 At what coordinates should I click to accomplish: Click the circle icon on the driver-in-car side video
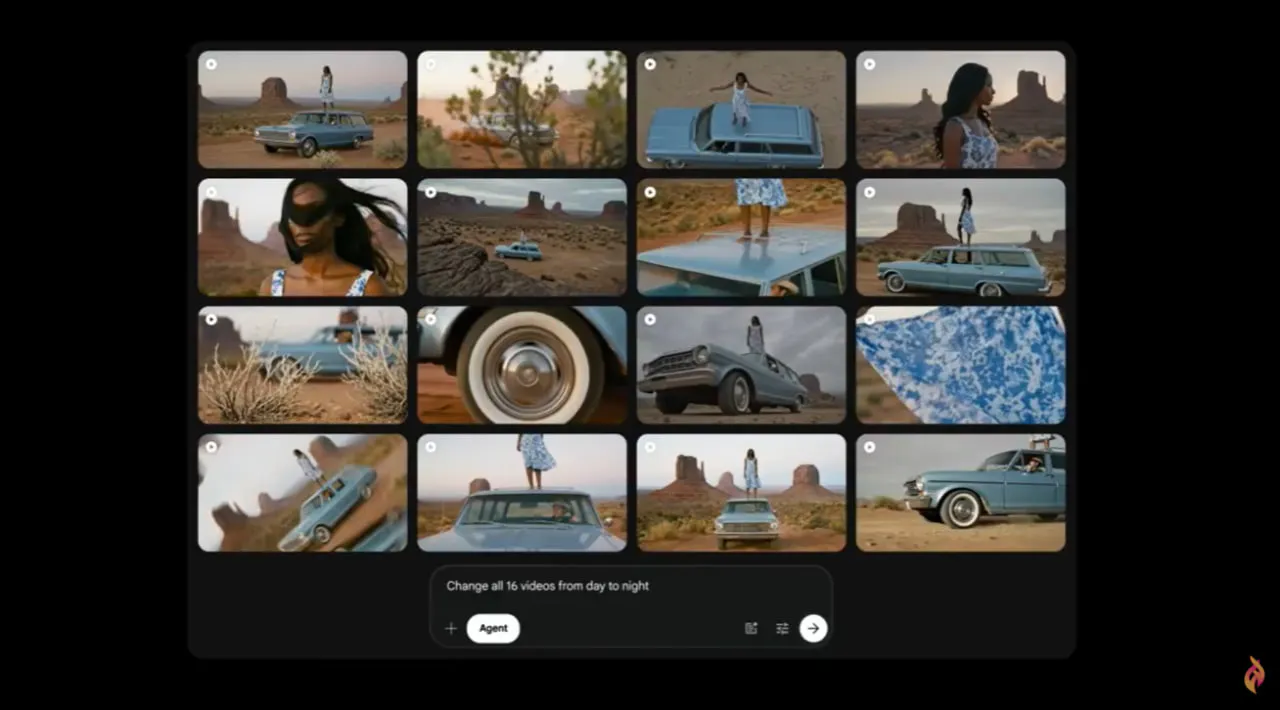(869, 447)
